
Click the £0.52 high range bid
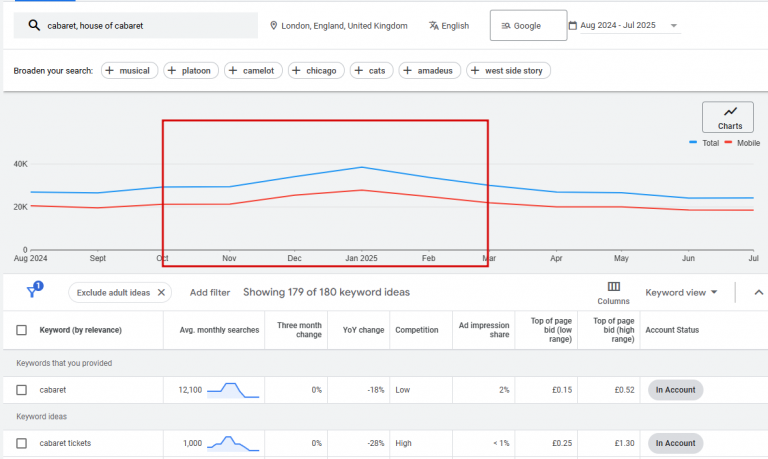624,390
